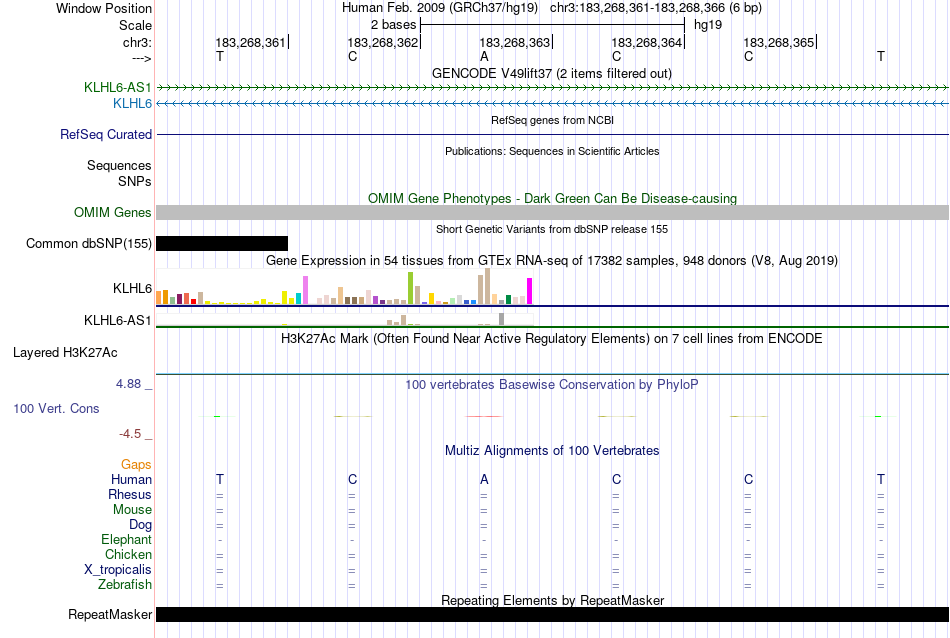Open the RefSeq Curated track label
950x638 pixels.
[105, 135]
